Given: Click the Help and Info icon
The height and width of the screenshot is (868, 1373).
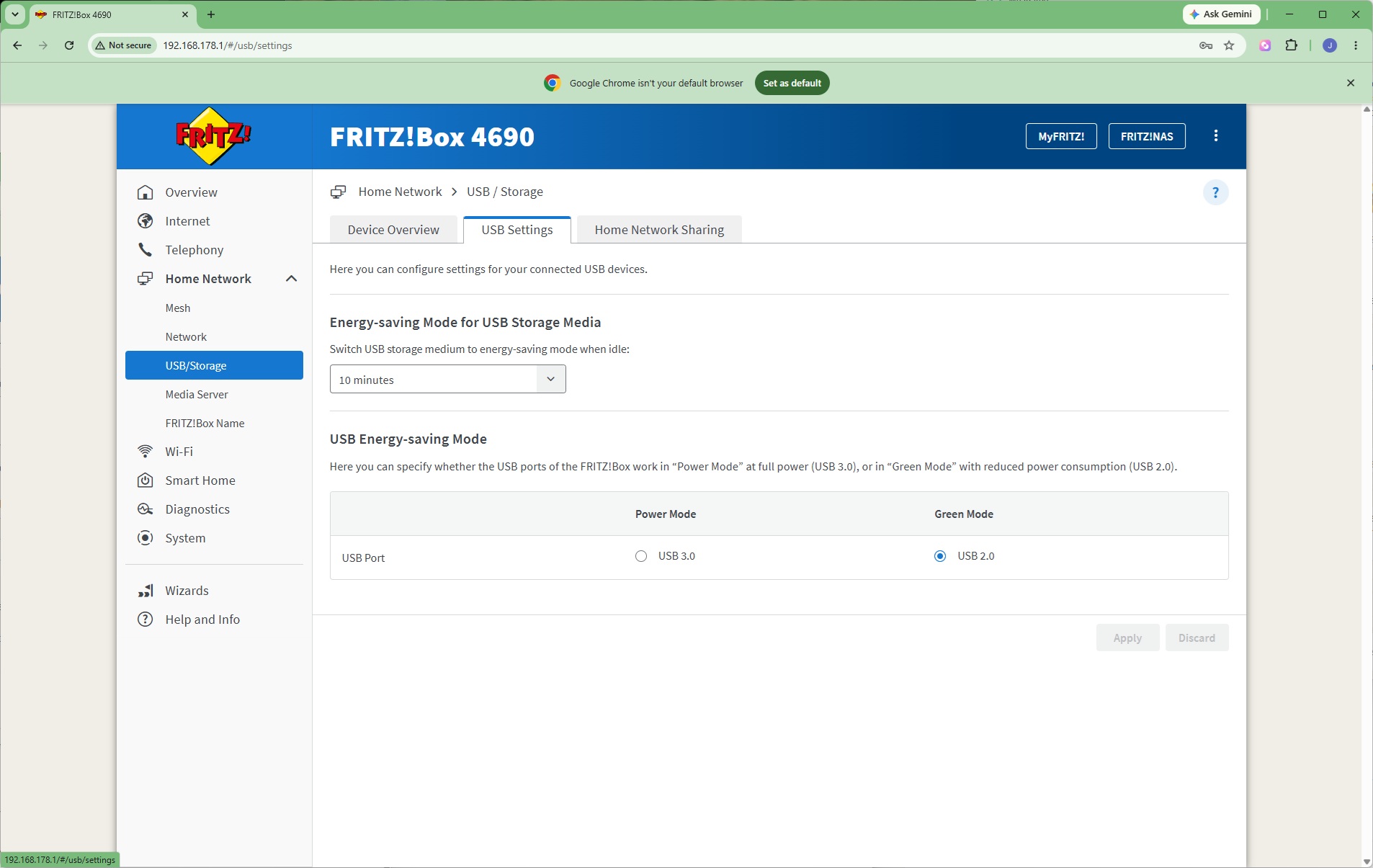Looking at the screenshot, I should [x=146, y=619].
